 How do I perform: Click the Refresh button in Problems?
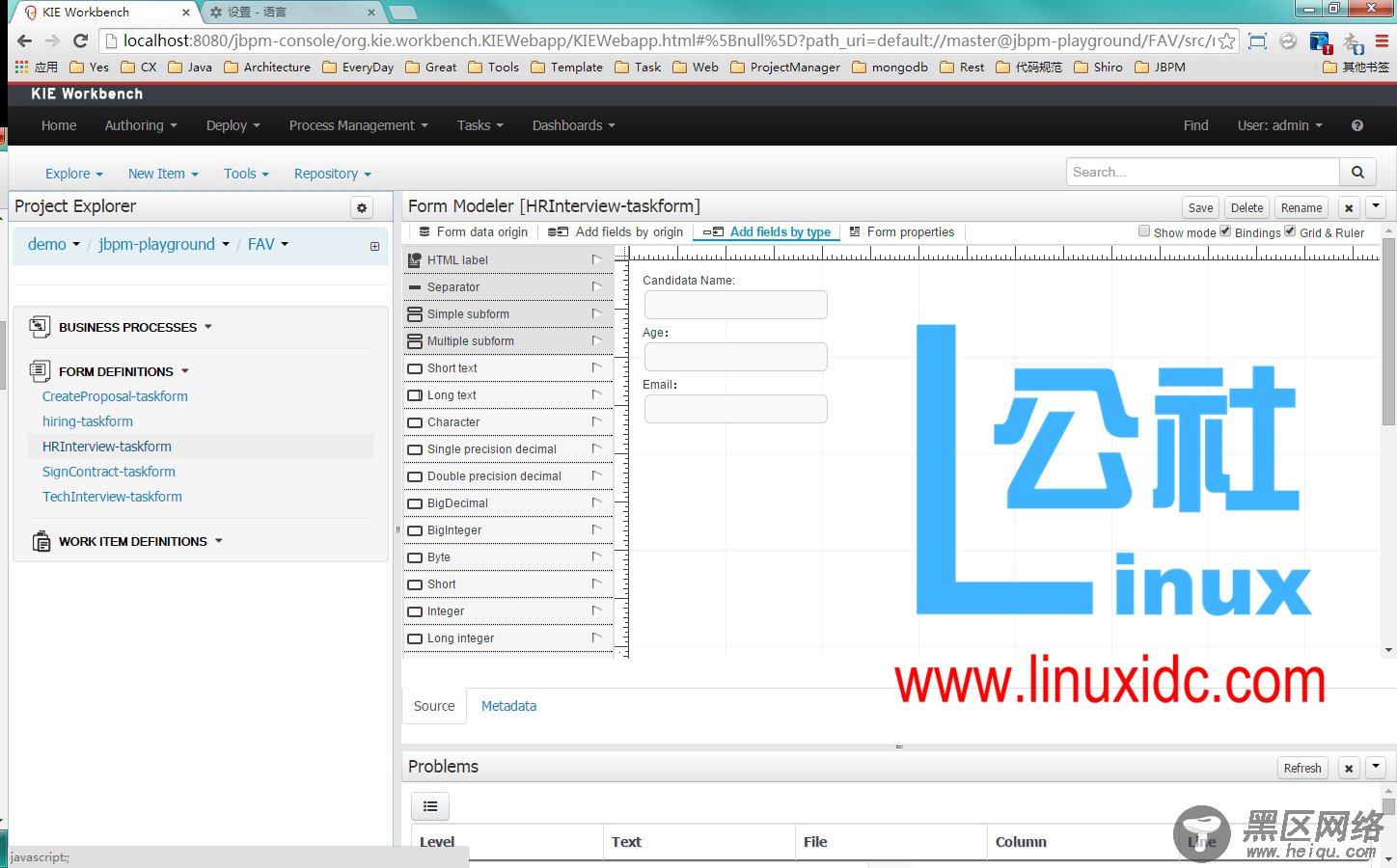click(1302, 768)
